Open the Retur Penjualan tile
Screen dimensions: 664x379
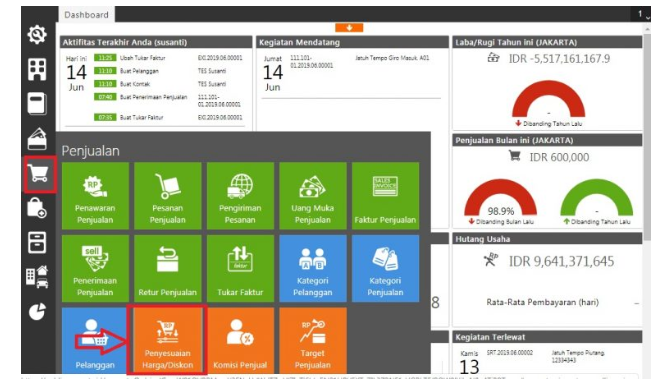pos(168,268)
